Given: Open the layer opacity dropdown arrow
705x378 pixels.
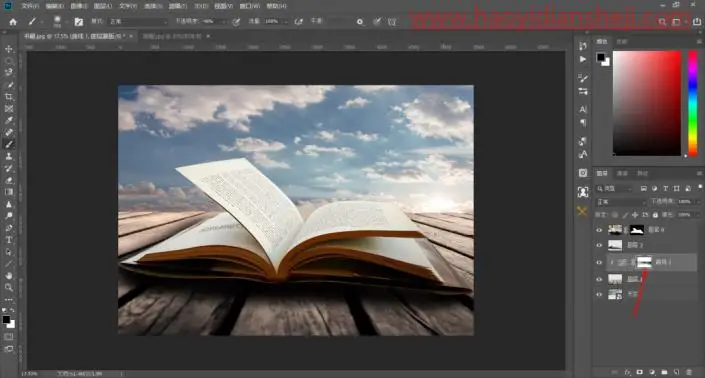Looking at the screenshot, I should point(697,202).
